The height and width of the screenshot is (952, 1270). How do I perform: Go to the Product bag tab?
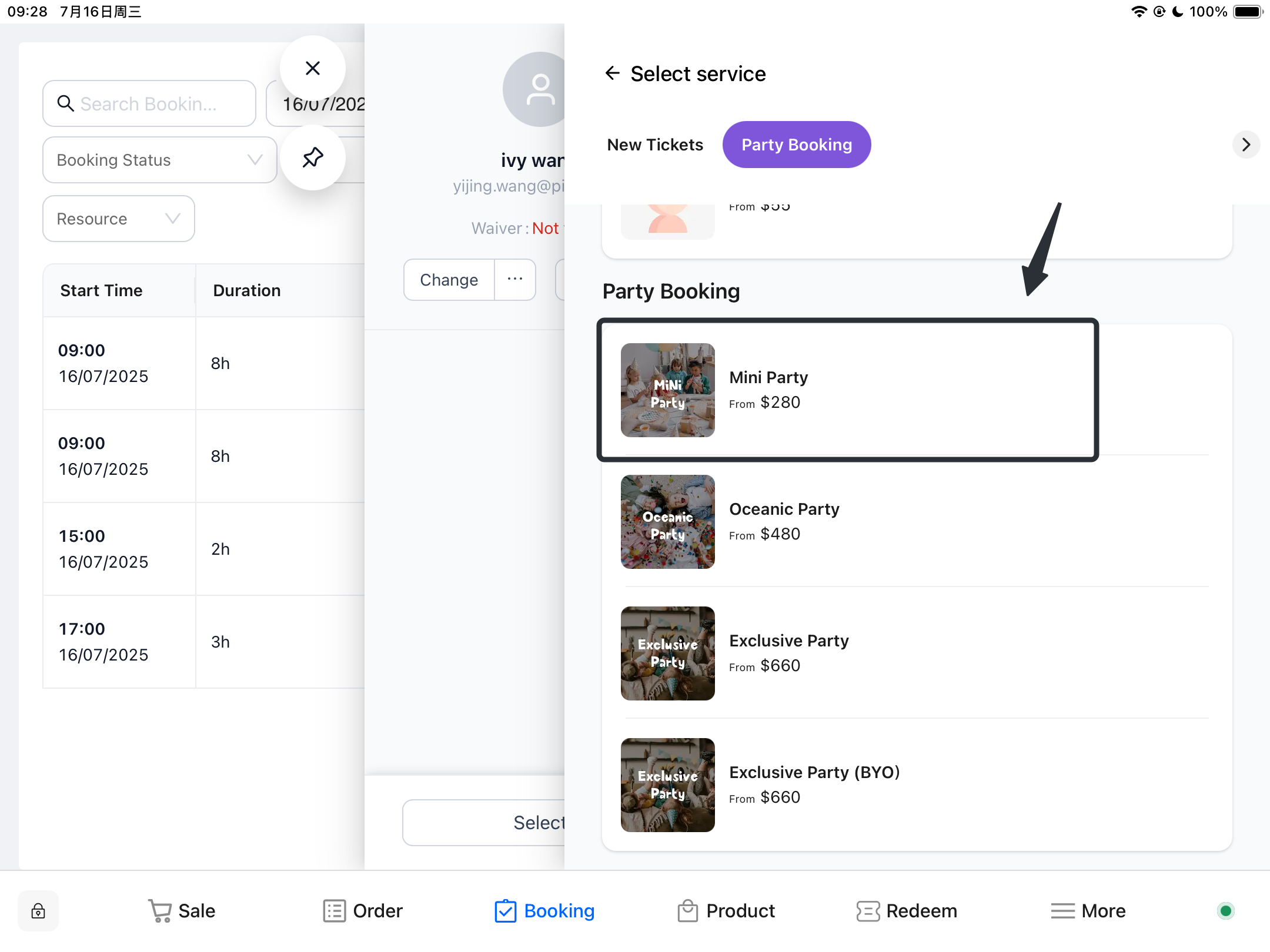(726, 910)
